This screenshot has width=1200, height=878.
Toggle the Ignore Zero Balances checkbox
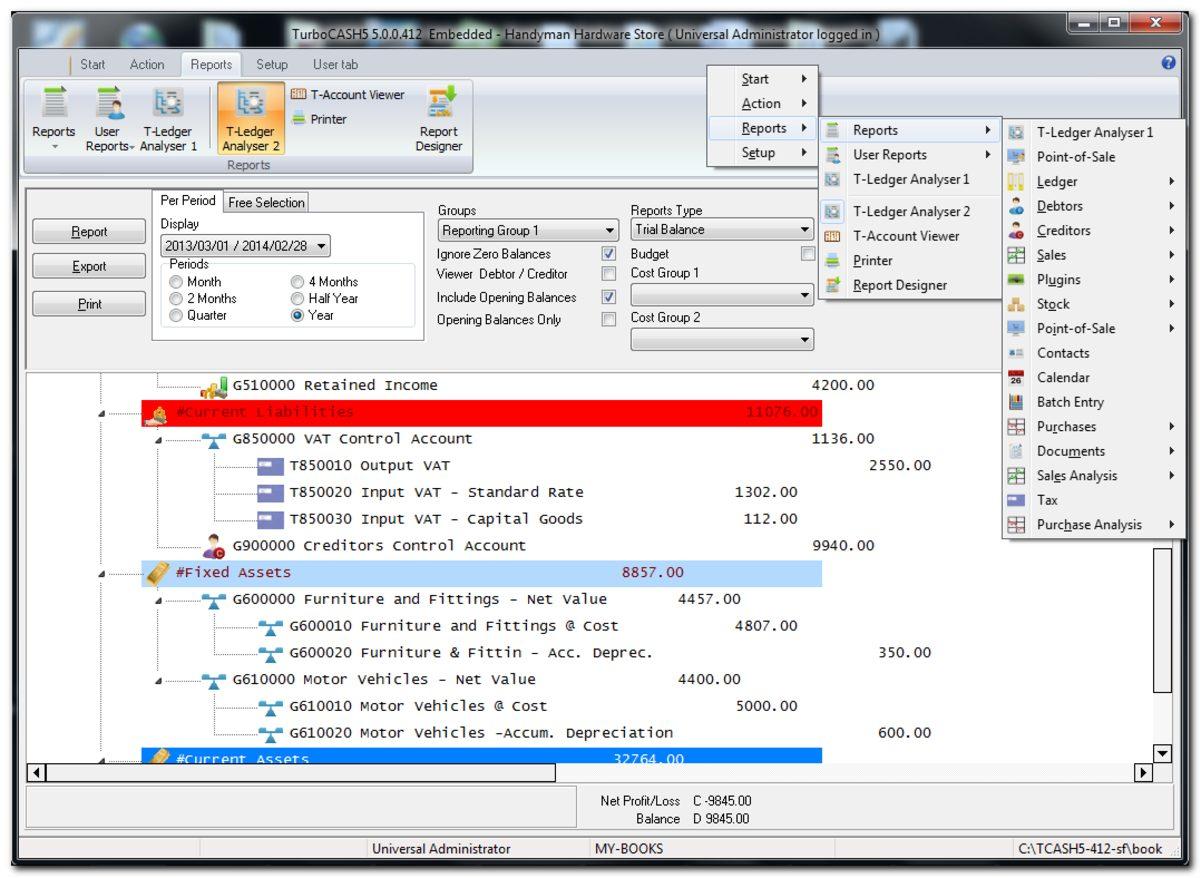point(608,254)
